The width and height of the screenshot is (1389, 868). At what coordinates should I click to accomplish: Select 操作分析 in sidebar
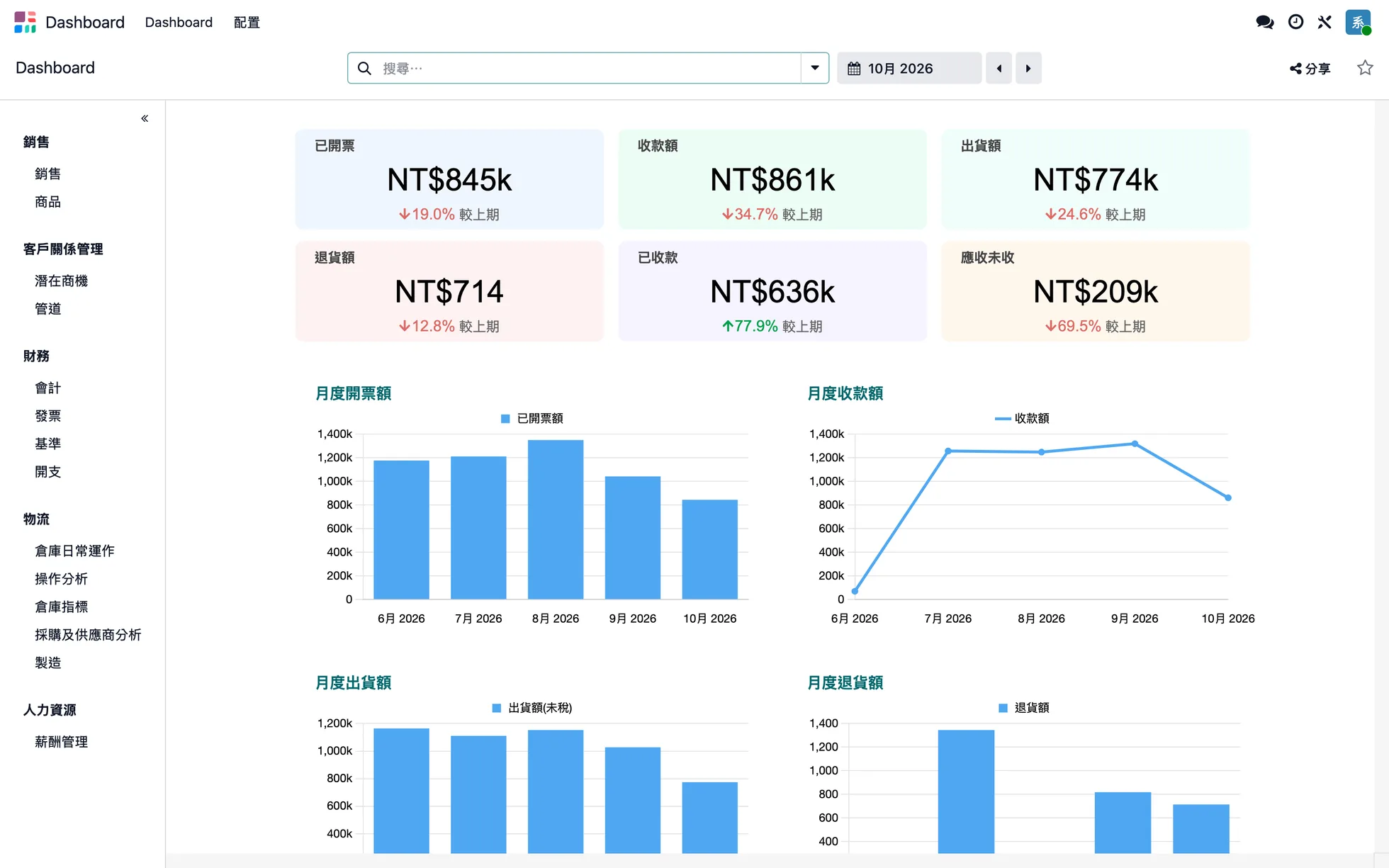click(61, 579)
